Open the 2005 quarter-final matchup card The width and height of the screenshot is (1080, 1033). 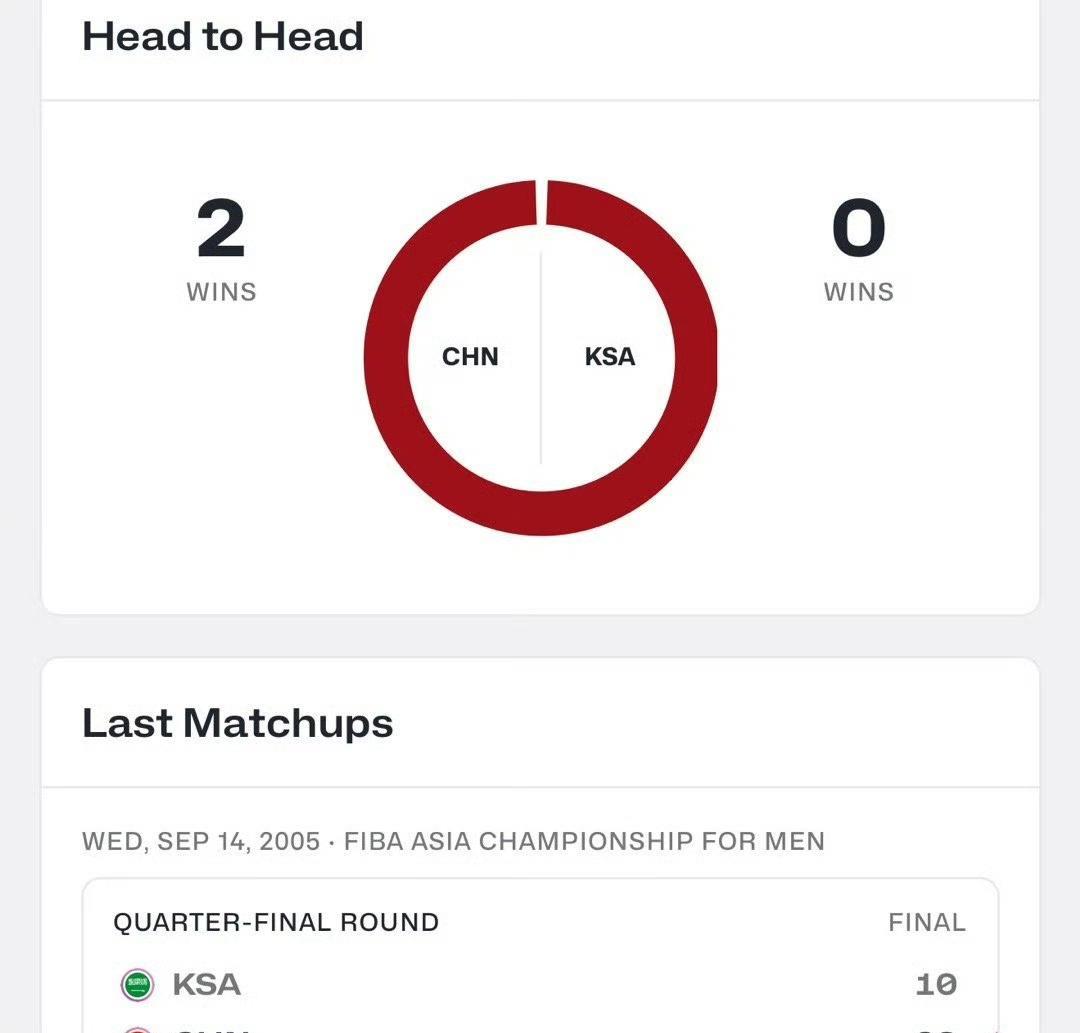540,952
